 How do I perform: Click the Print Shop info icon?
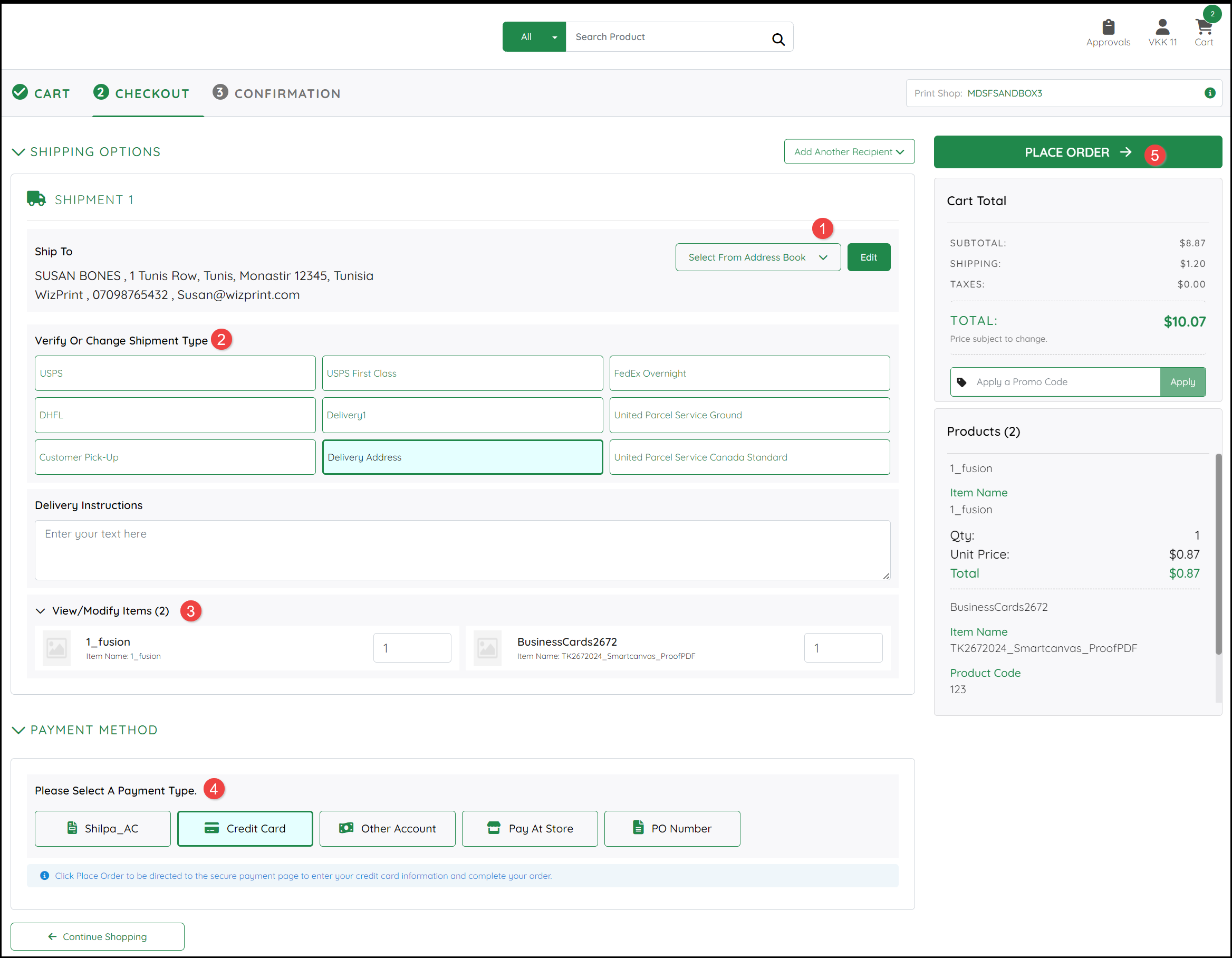(x=1209, y=93)
